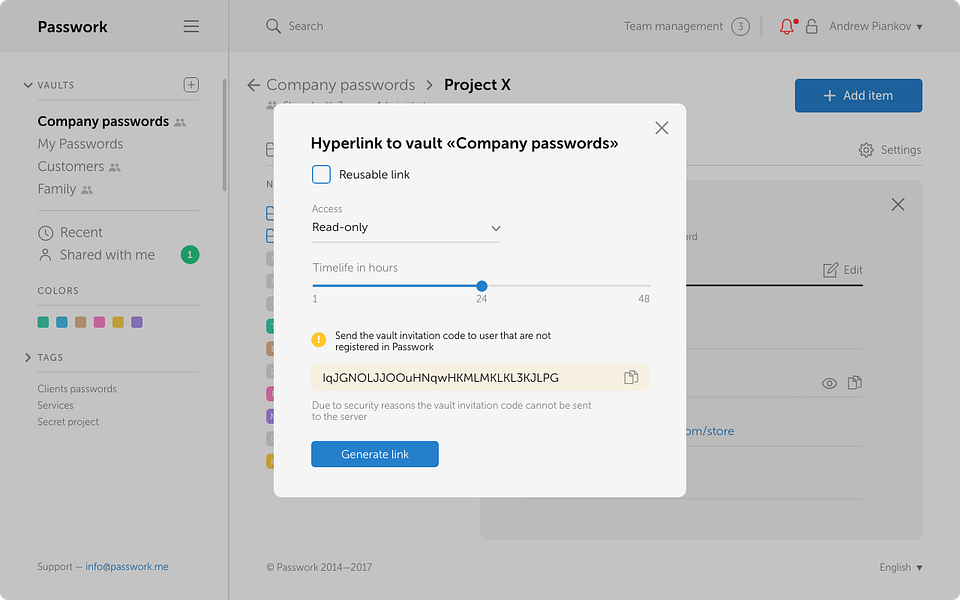Screen dimensions: 960x600
Task: Click the Timelife slider handle
Action: pos(482,286)
